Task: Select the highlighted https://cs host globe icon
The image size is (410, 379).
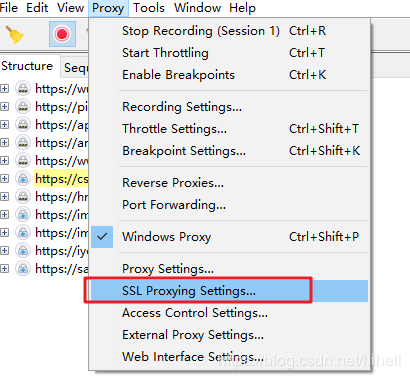Action: click(x=23, y=179)
